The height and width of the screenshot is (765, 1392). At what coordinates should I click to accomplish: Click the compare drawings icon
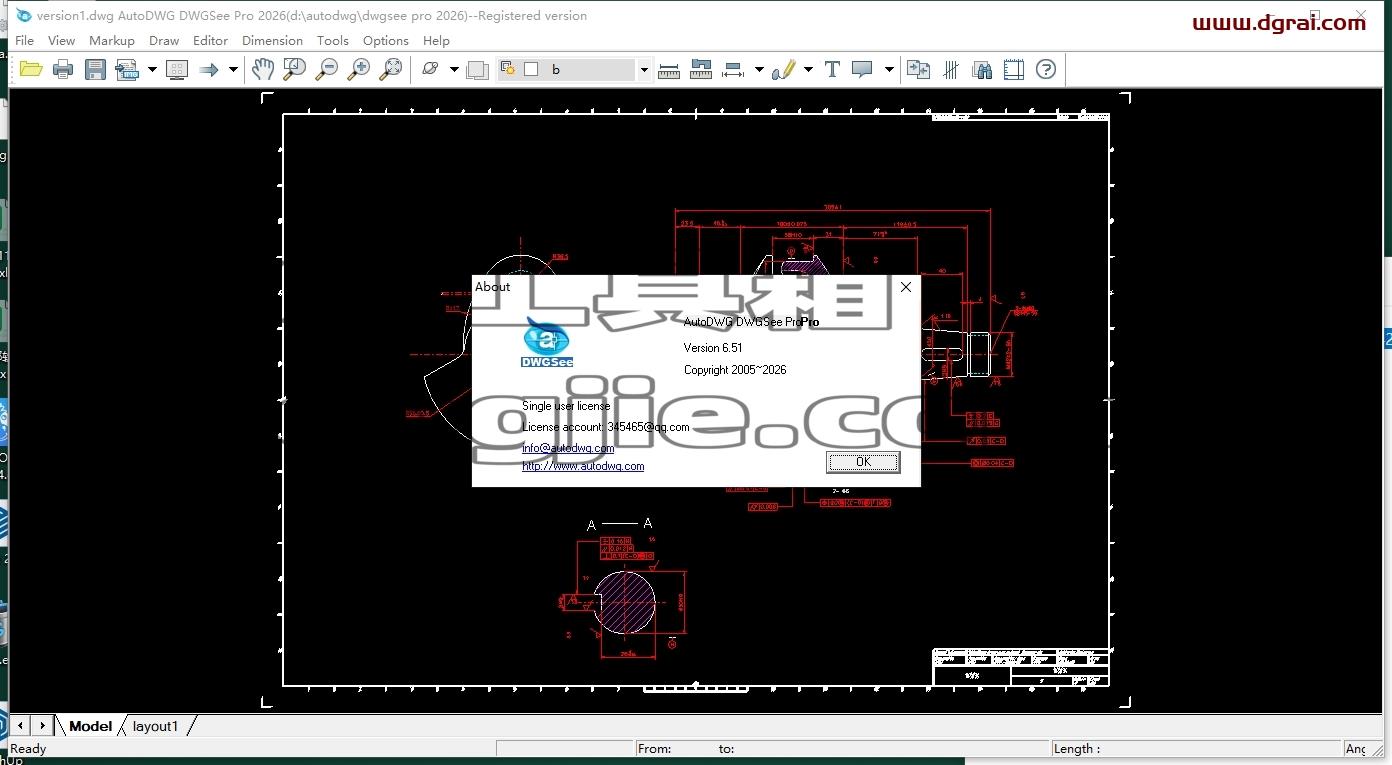click(x=918, y=69)
